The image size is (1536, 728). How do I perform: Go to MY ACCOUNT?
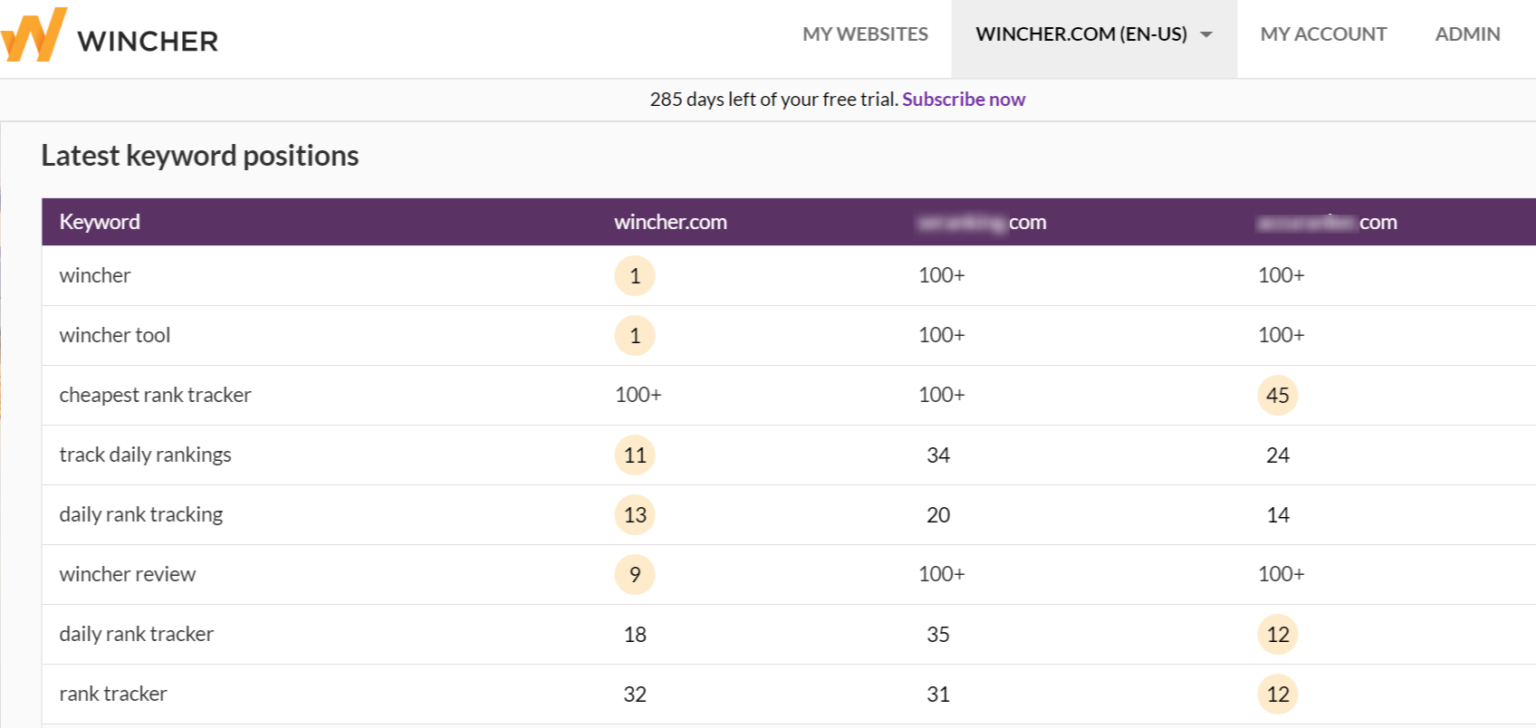click(x=1323, y=34)
